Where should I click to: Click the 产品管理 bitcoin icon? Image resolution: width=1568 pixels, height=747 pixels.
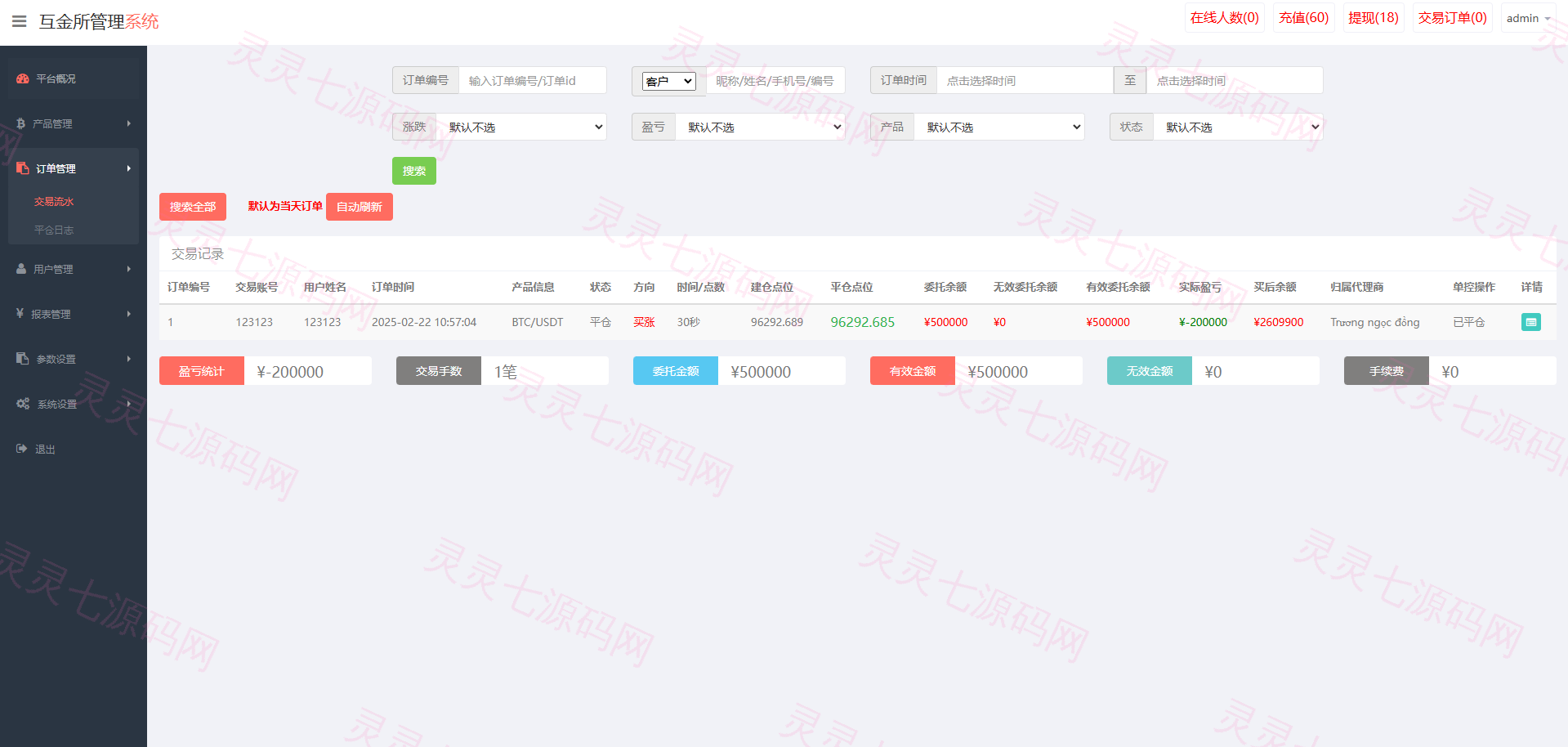[x=21, y=123]
